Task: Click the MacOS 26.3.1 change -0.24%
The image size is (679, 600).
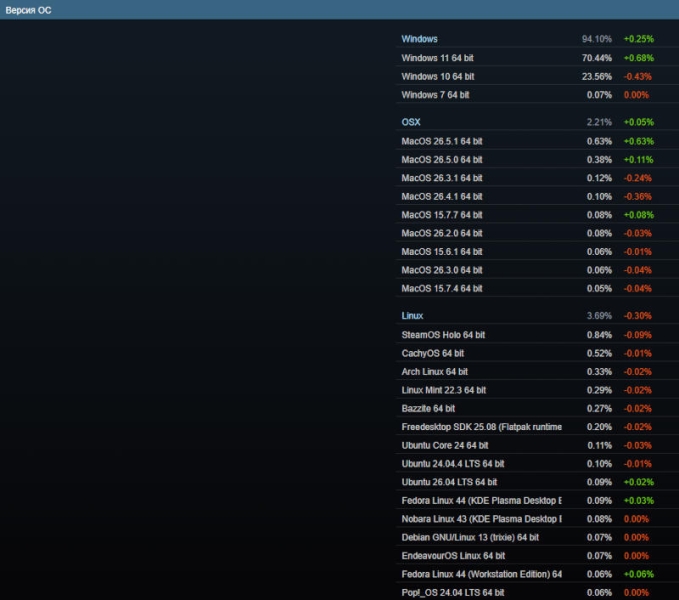Action: [637, 178]
